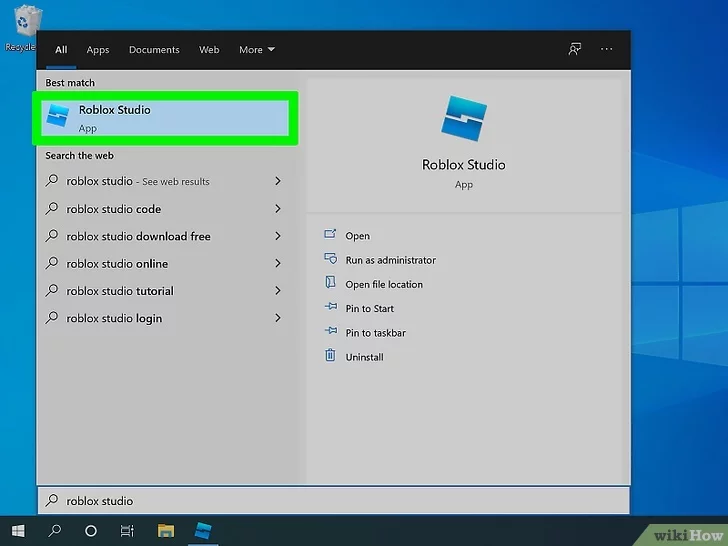This screenshot has height=546, width=728.
Task: Click the Roblox Studio taskbar icon
Action: pyautogui.click(x=203, y=530)
